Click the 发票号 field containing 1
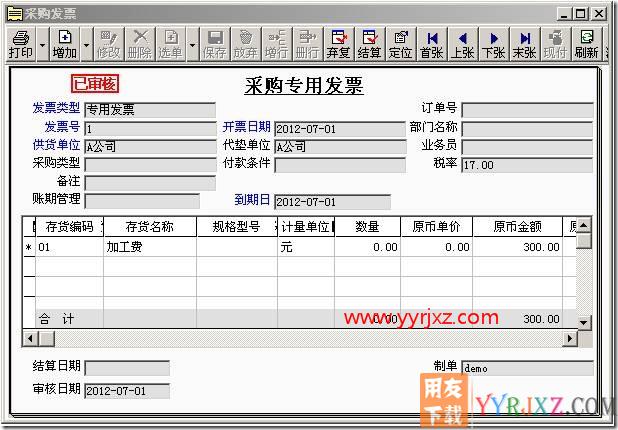This screenshot has height=430, width=618. click(x=150, y=128)
